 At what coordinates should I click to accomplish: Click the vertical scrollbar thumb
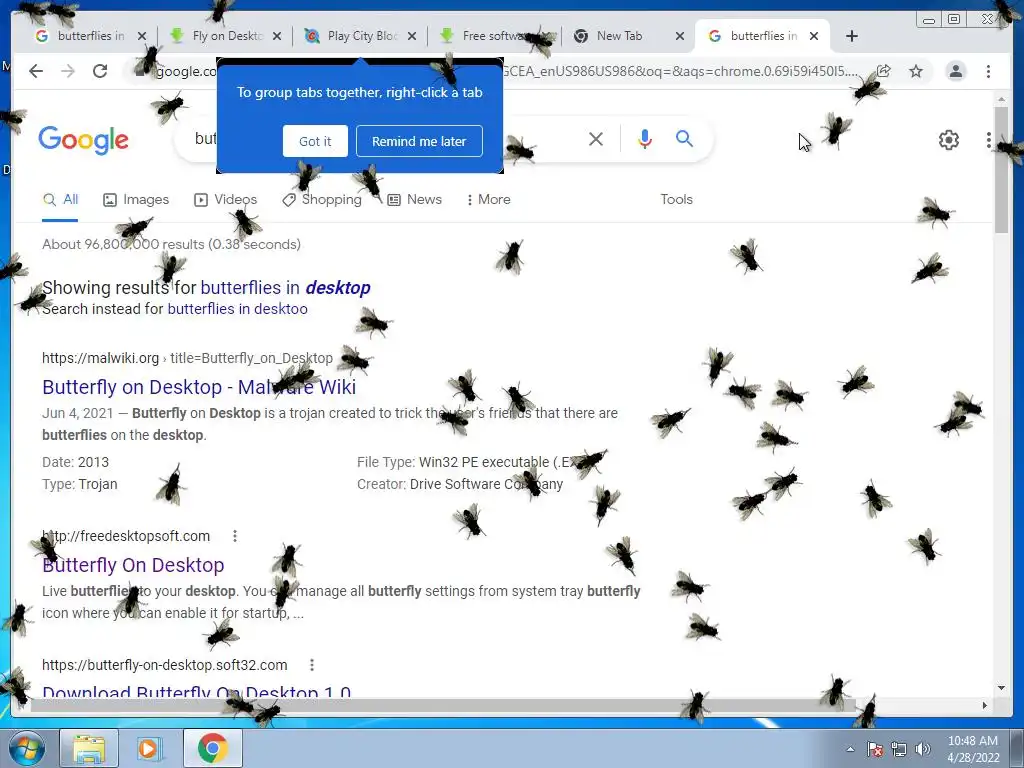1001,170
